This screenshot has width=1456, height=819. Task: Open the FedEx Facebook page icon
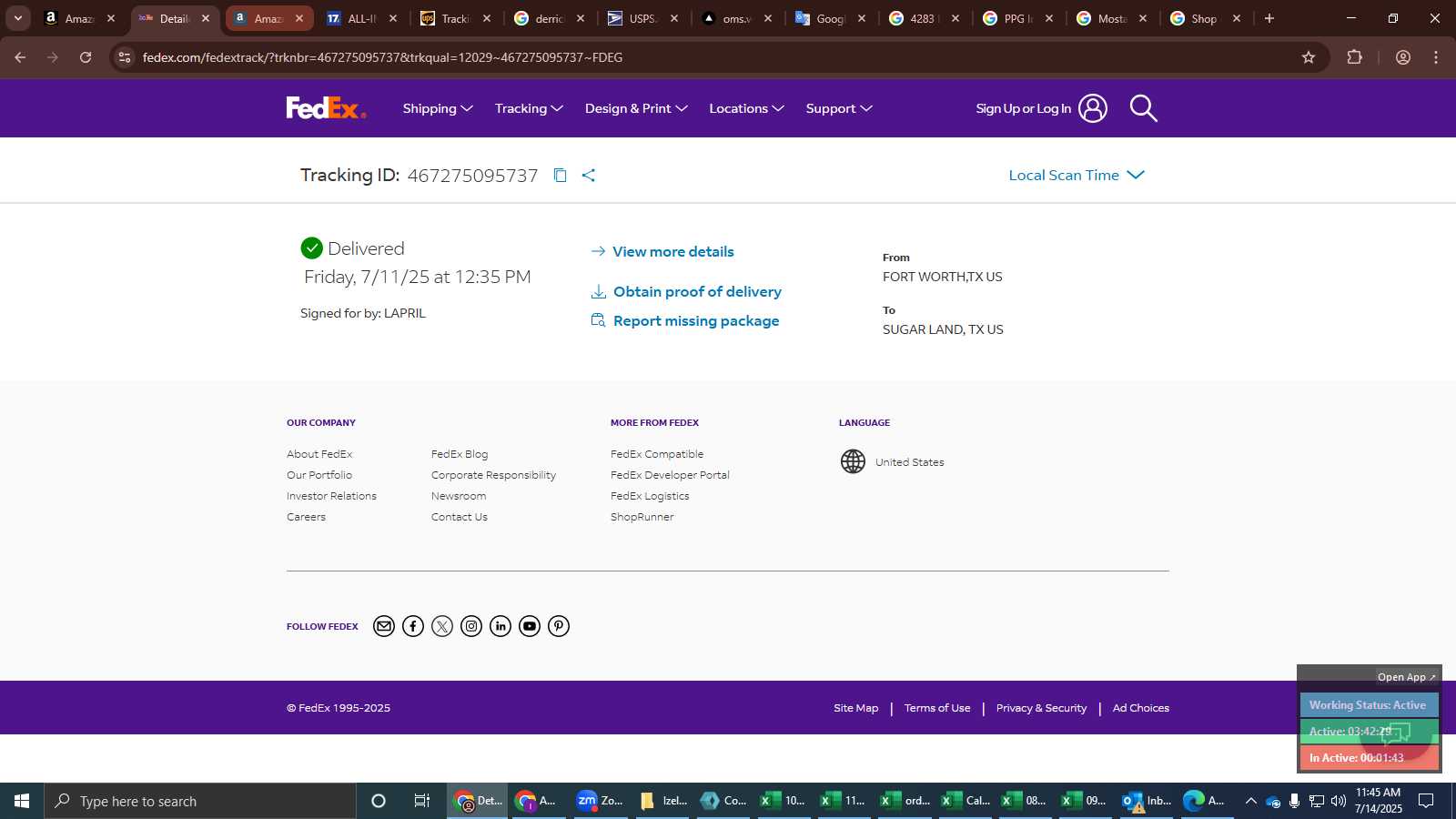coord(413,626)
